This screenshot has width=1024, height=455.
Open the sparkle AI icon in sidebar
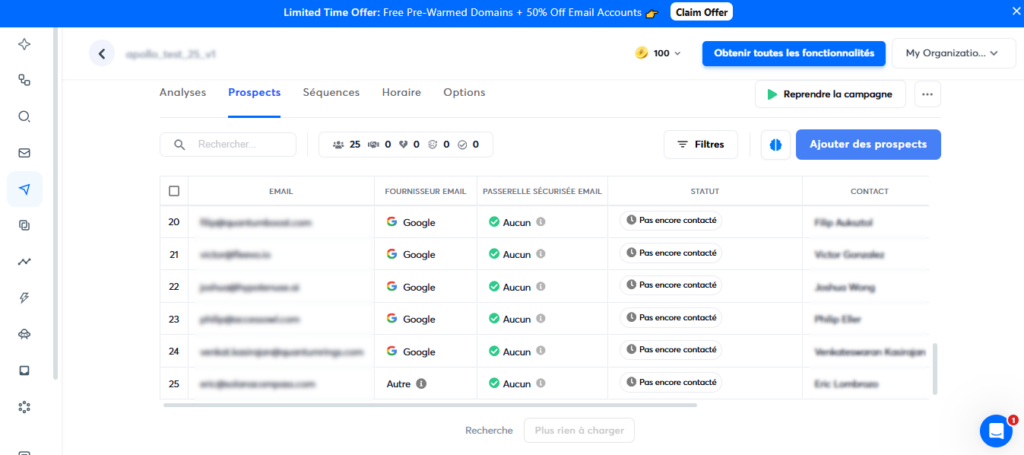[25, 45]
